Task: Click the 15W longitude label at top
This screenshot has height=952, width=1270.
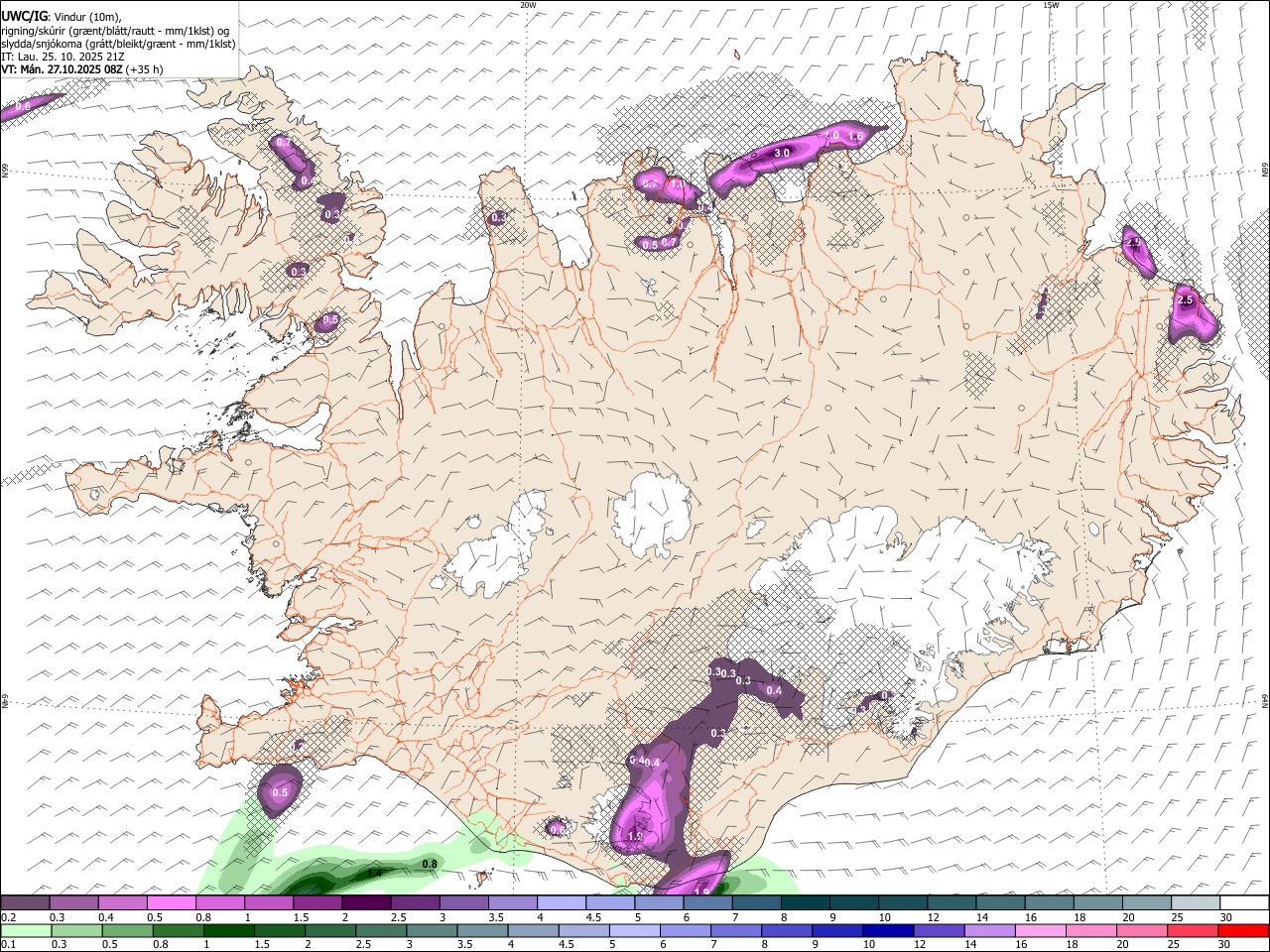Action: pyautogui.click(x=1051, y=5)
